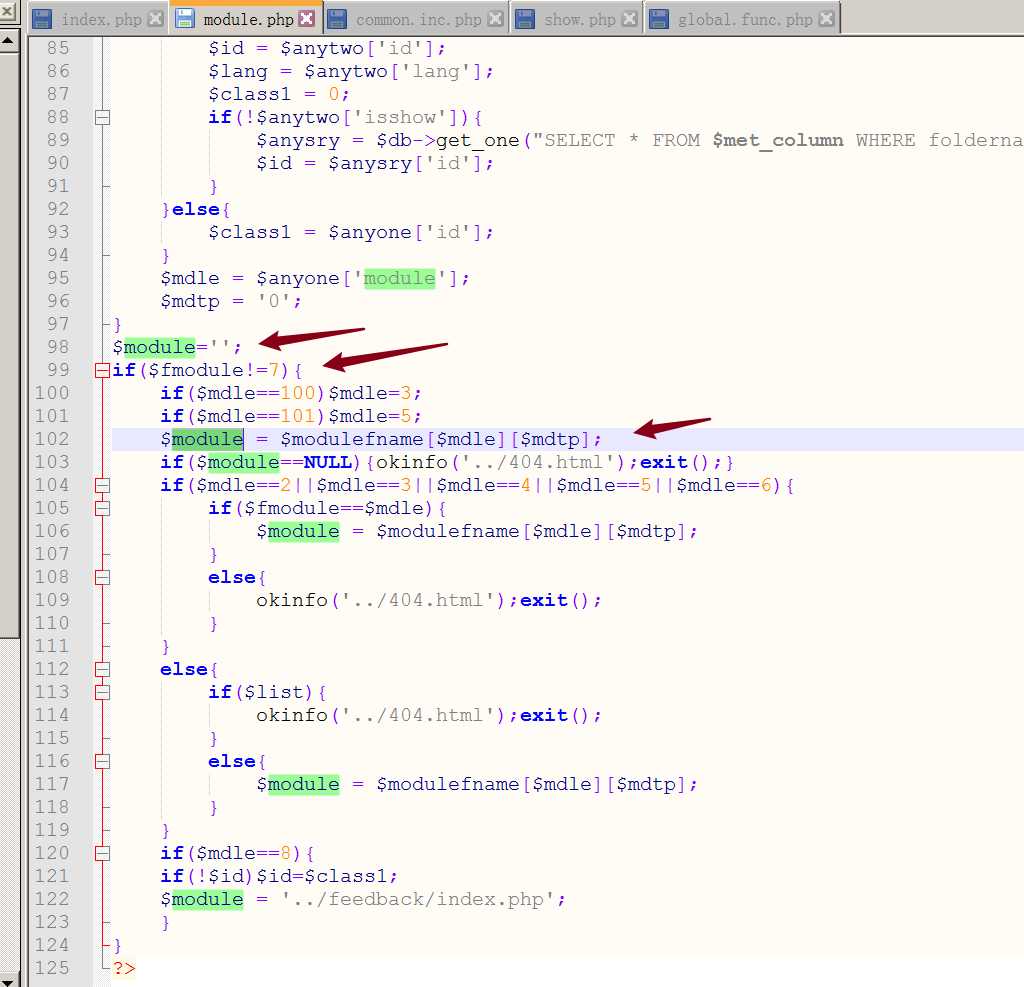Click the highlighted 'module' in line 95

click(399, 278)
